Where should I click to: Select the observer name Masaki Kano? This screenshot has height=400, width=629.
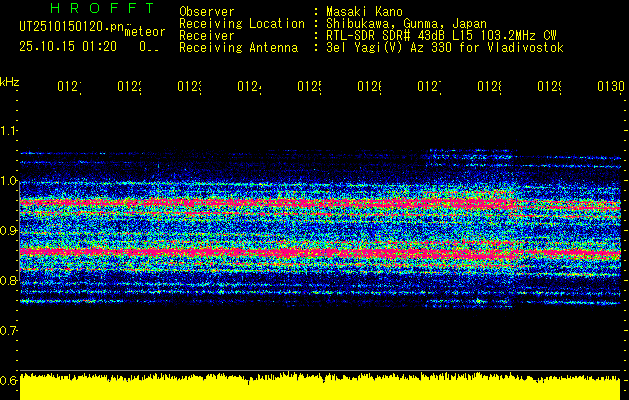coord(364,12)
